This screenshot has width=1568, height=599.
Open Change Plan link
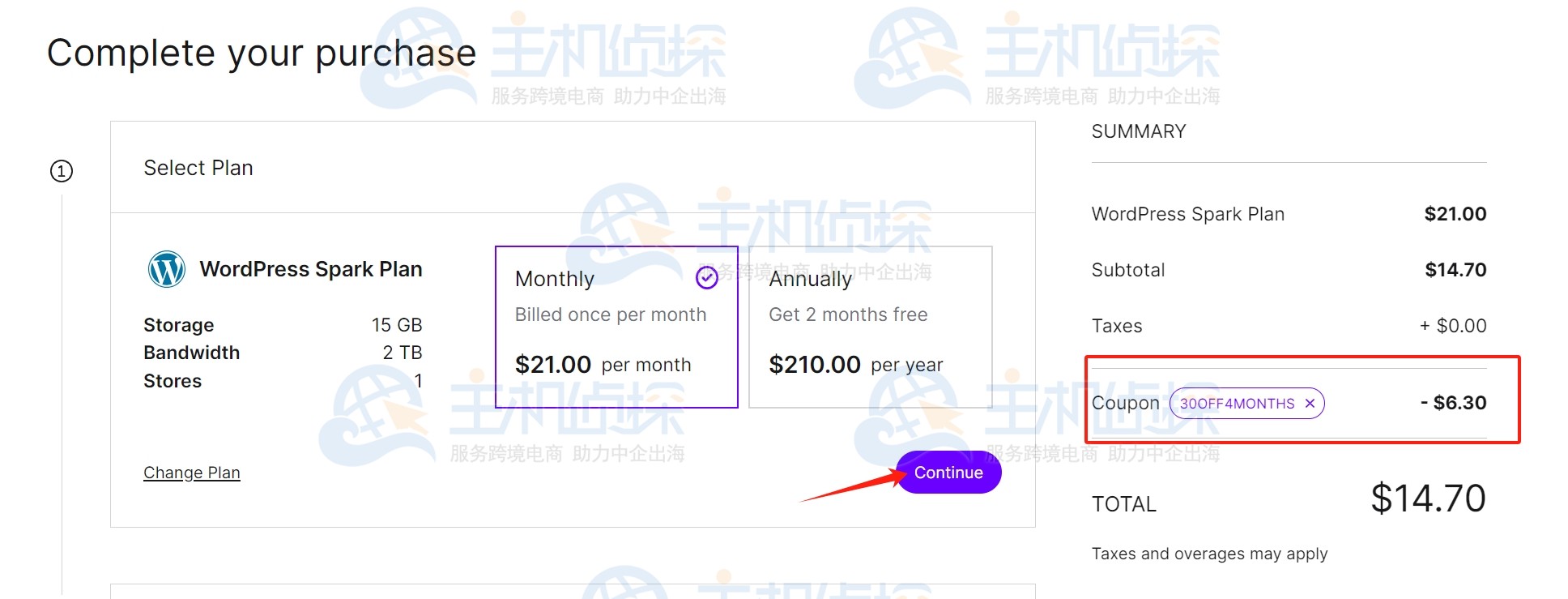pos(191,472)
